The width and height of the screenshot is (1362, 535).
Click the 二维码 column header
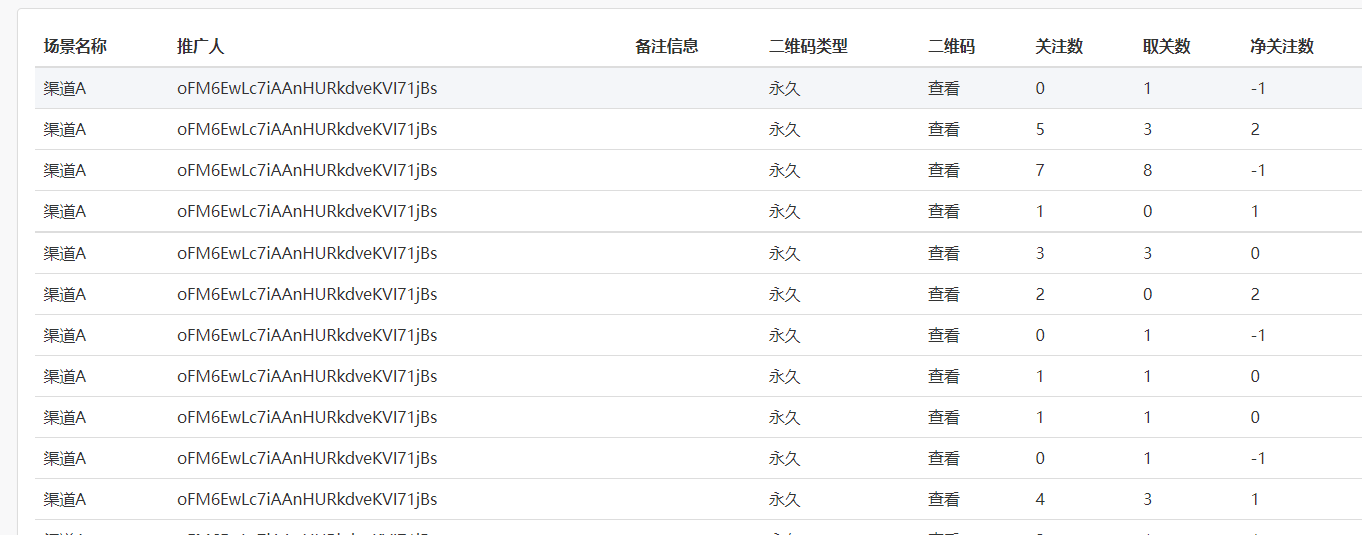click(x=951, y=46)
